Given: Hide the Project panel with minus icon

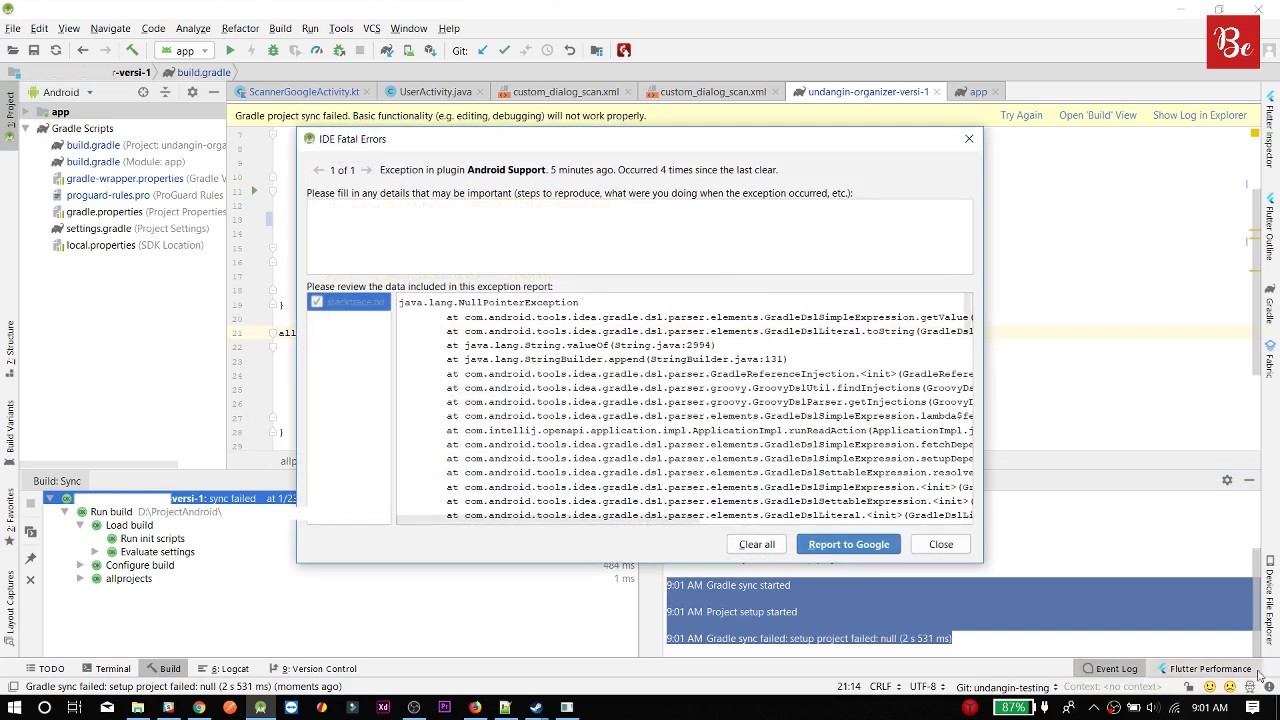Looking at the screenshot, I should pos(214,92).
